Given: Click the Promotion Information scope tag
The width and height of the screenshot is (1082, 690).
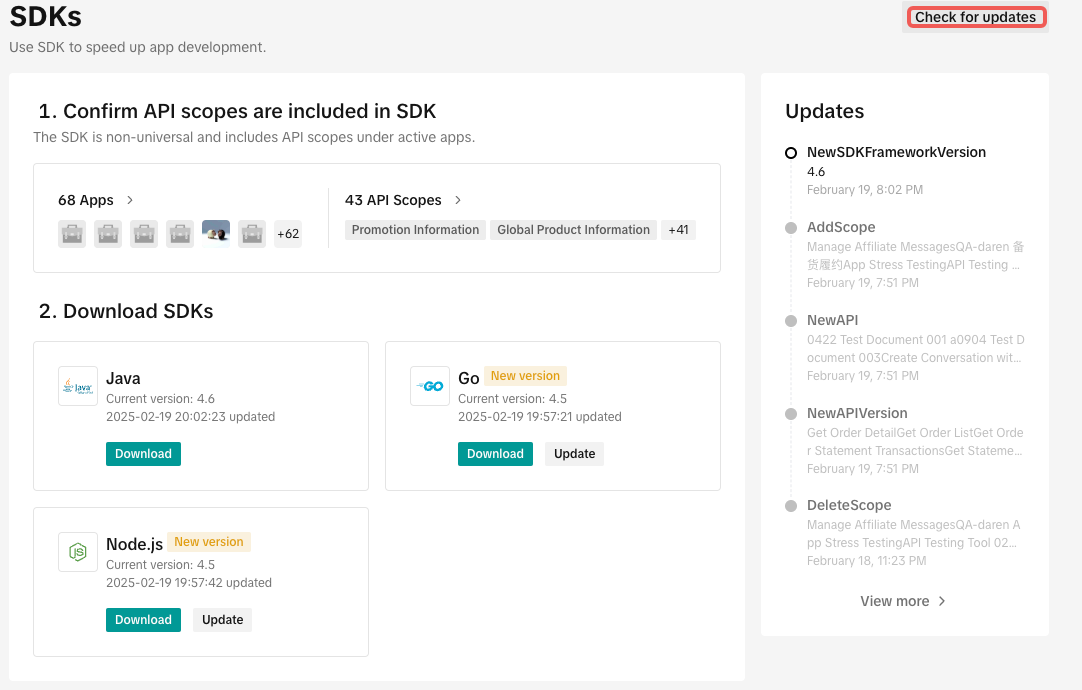Looking at the screenshot, I should pyautogui.click(x=415, y=230).
